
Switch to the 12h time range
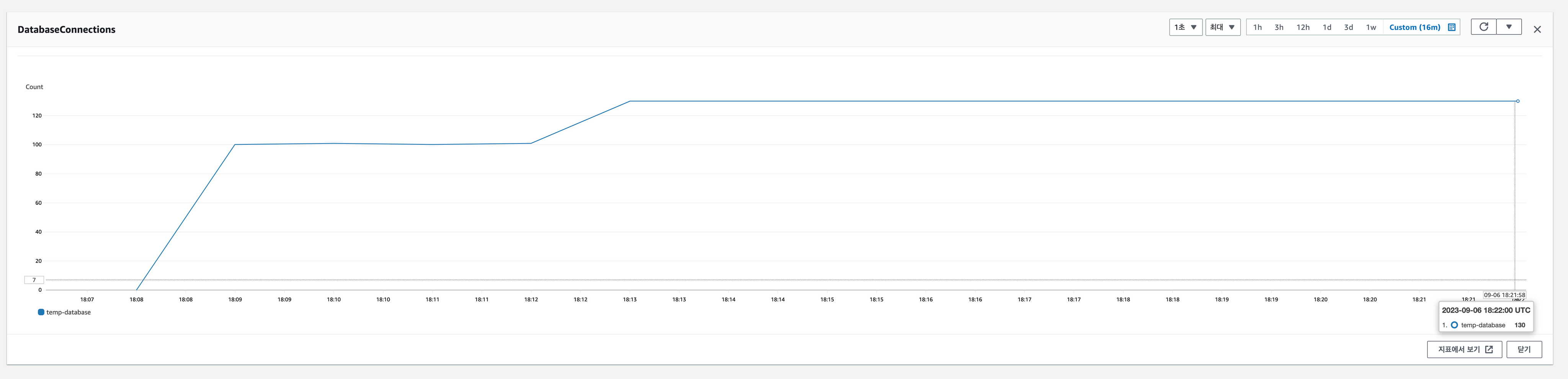click(1303, 28)
